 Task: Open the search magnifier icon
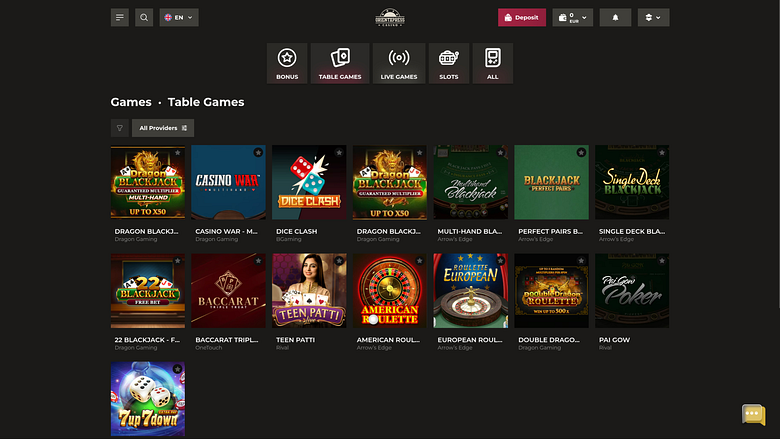click(144, 17)
